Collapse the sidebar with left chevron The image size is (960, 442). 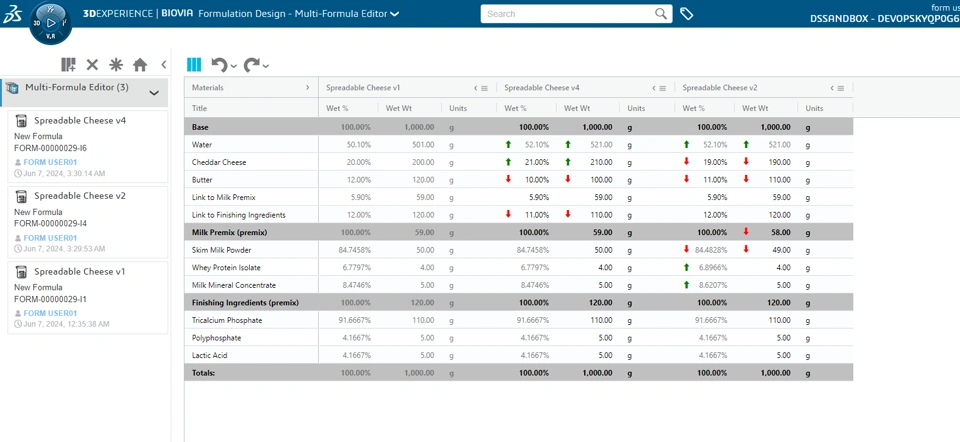[163, 64]
